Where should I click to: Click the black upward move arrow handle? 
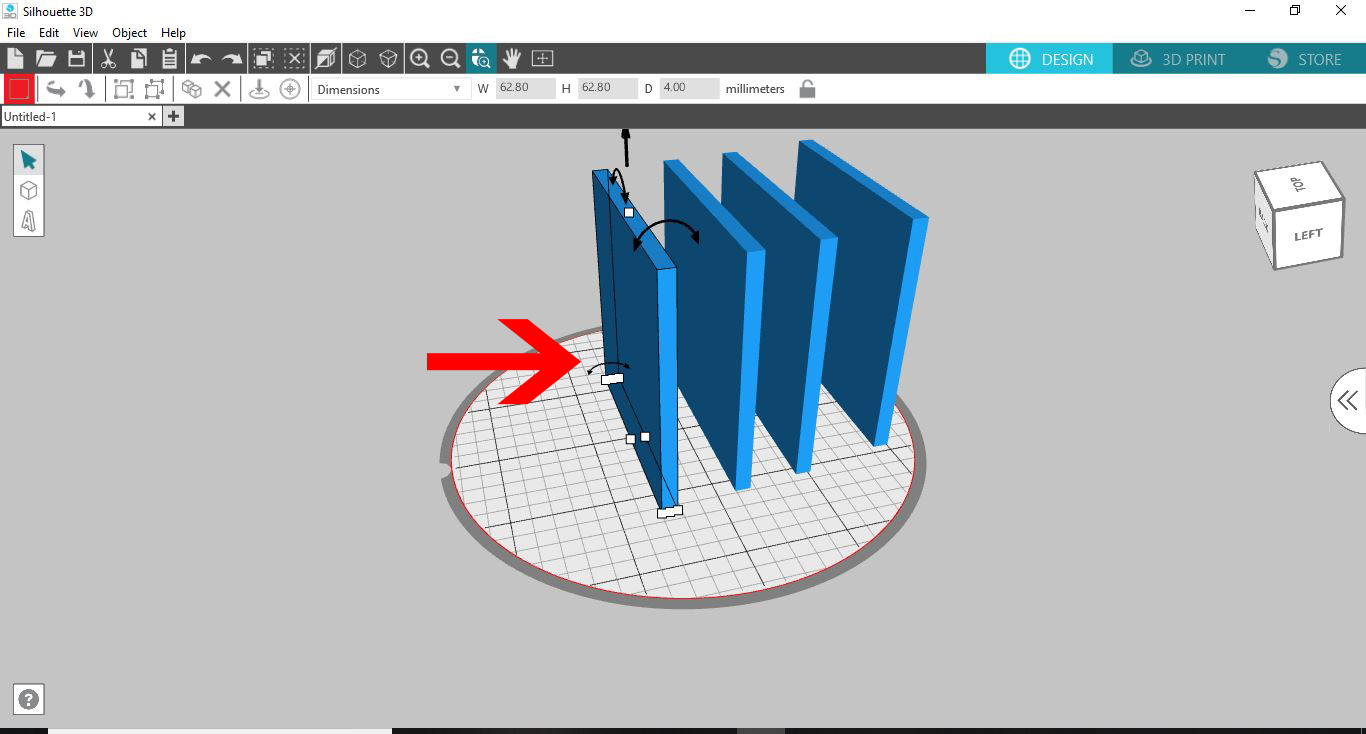click(x=626, y=147)
